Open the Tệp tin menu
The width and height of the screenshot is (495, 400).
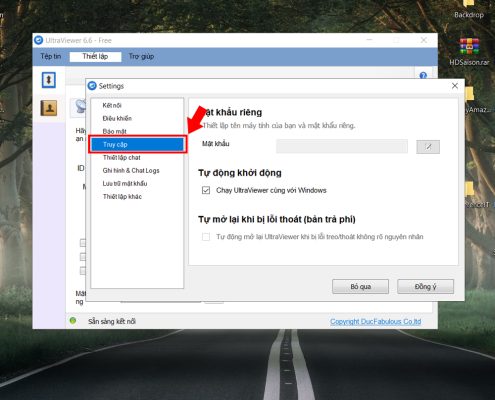(51, 56)
